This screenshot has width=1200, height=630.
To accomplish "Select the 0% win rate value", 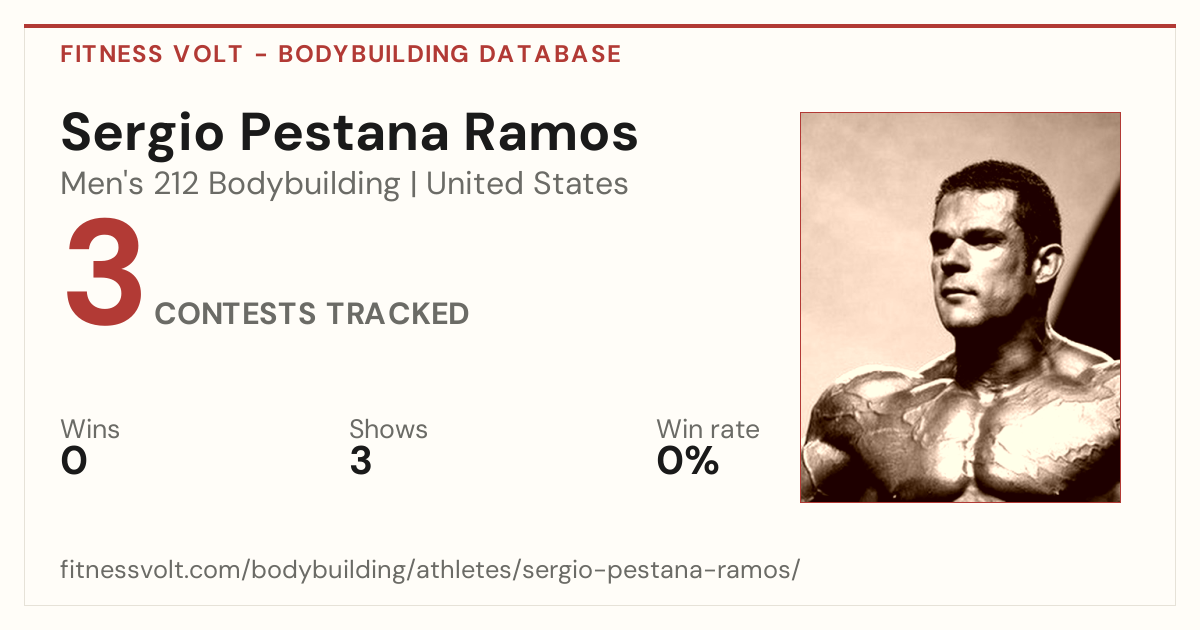I will point(688,461).
